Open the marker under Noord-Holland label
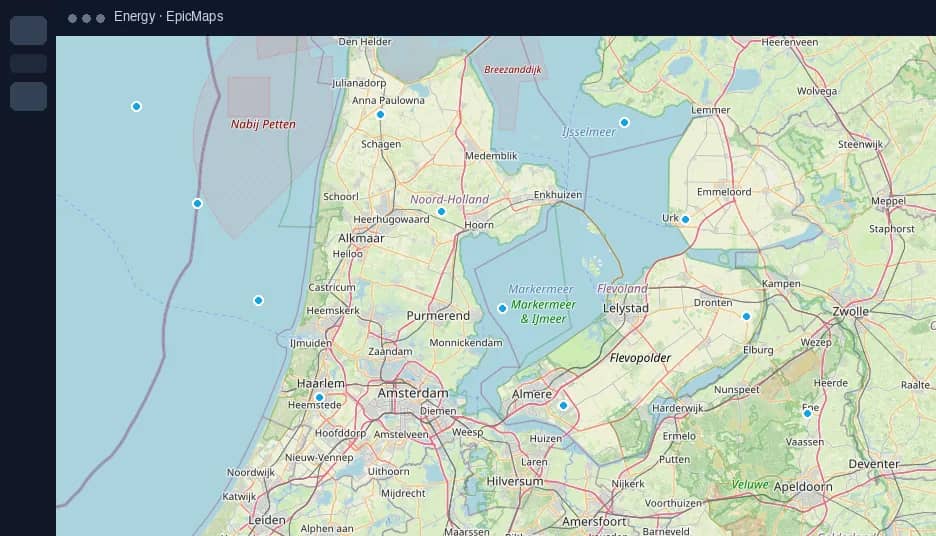Viewport: 936px width, 536px height. [x=441, y=212]
